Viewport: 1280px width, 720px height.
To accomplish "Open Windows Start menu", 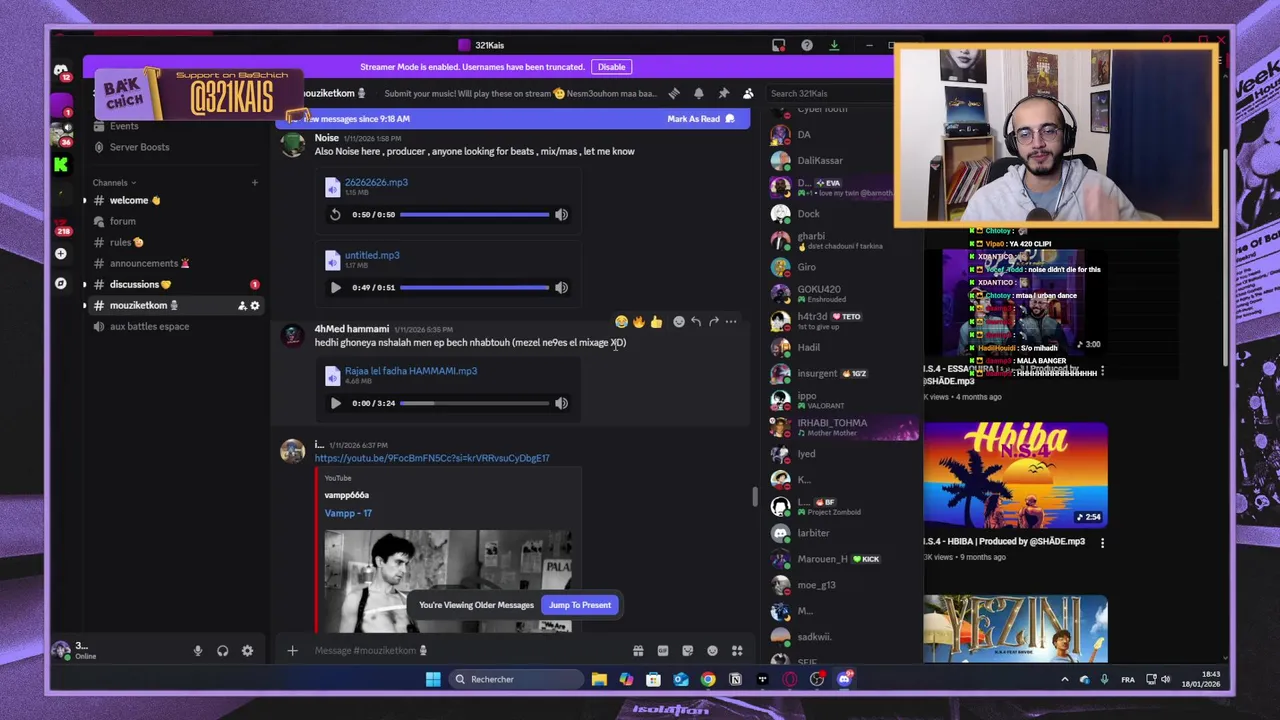I will point(433,679).
